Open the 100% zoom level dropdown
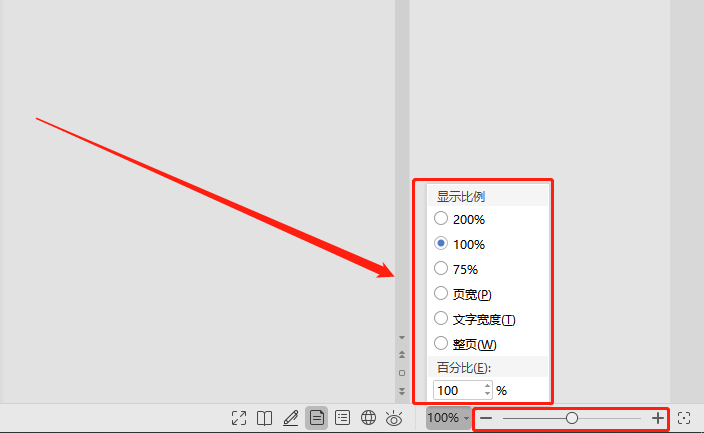The height and width of the screenshot is (433, 704). (x=448, y=418)
